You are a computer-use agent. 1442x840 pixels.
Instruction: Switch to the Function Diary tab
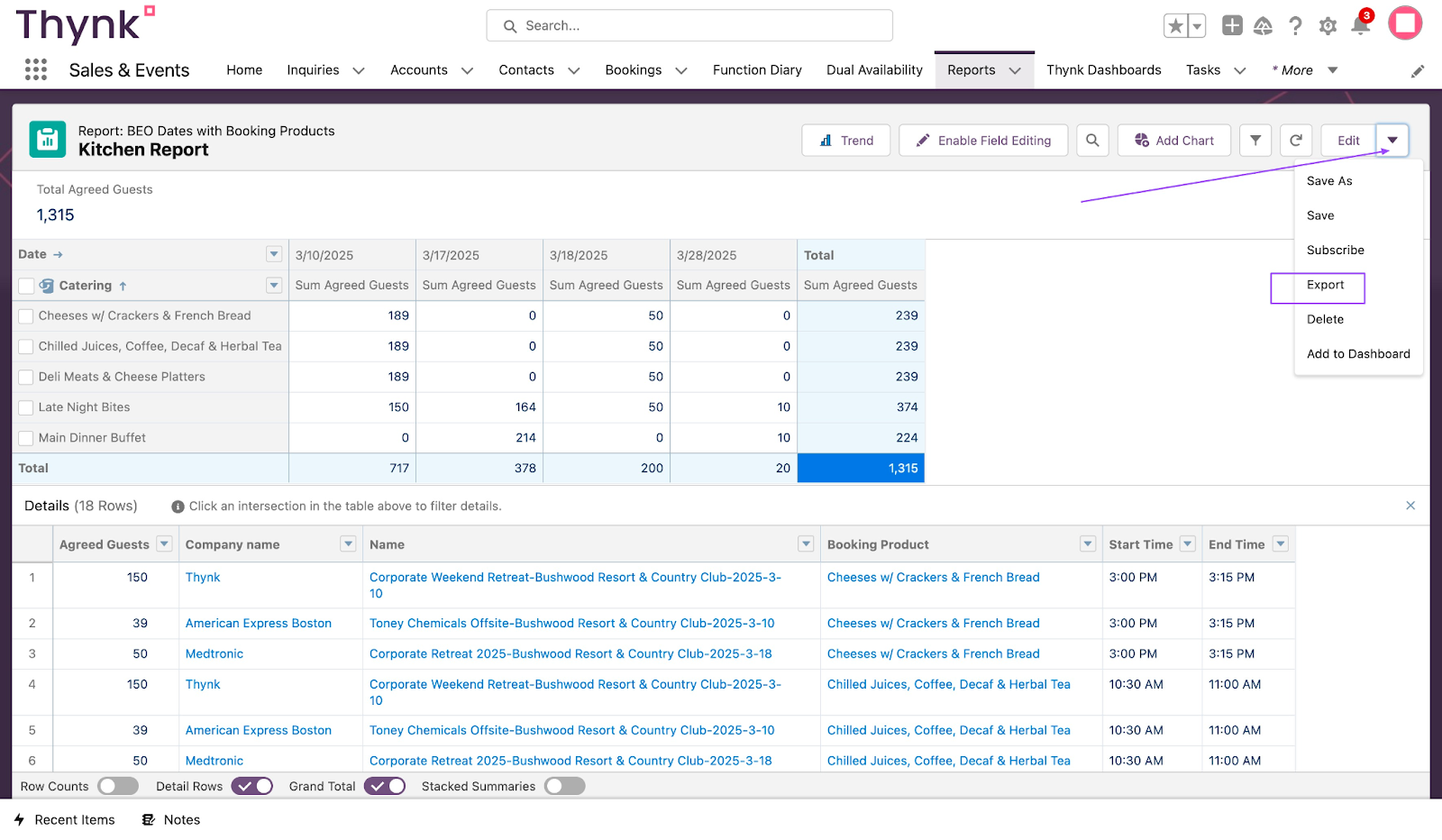click(757, 70)
